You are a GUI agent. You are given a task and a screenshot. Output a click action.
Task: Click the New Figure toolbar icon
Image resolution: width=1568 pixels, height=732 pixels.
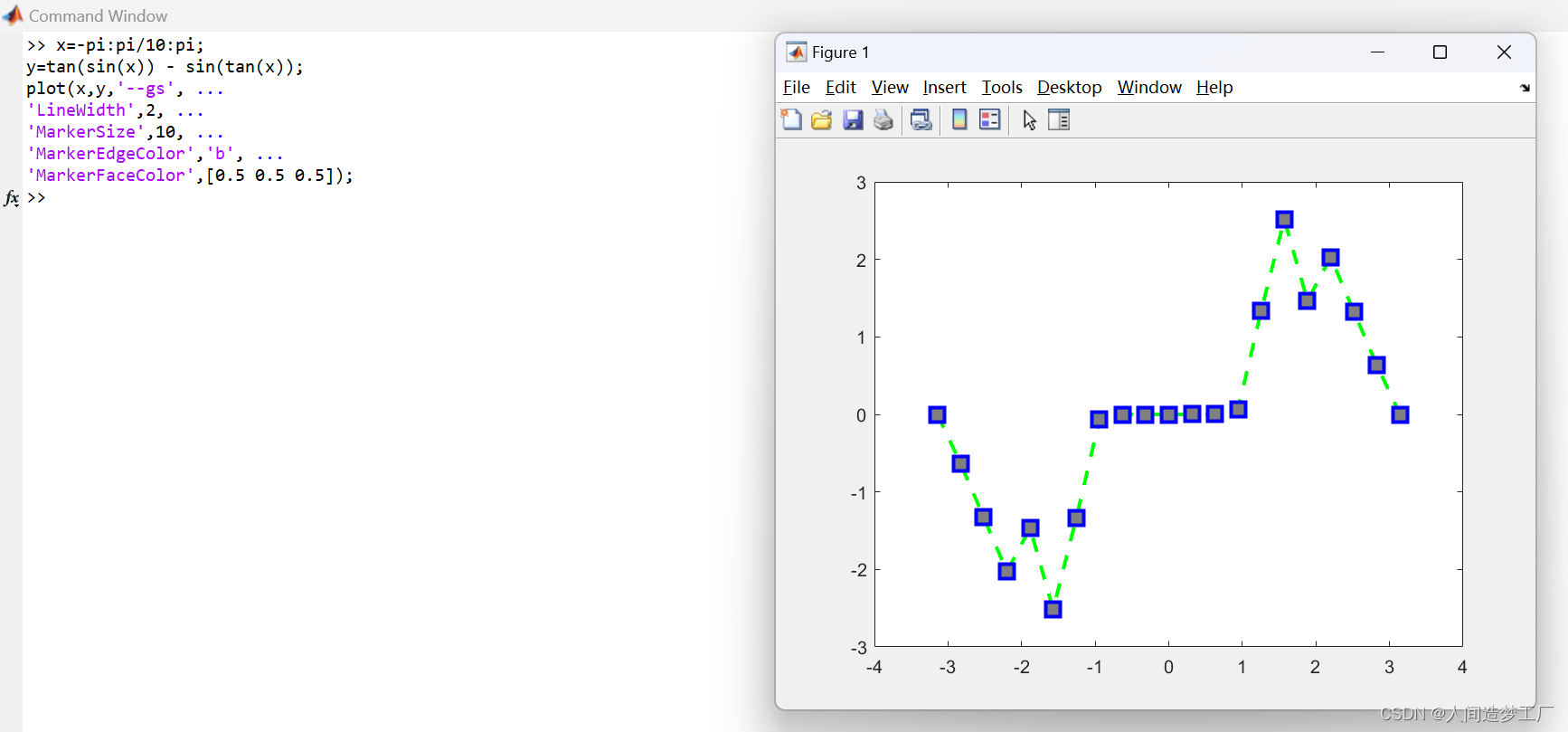(x=791, y=119)
